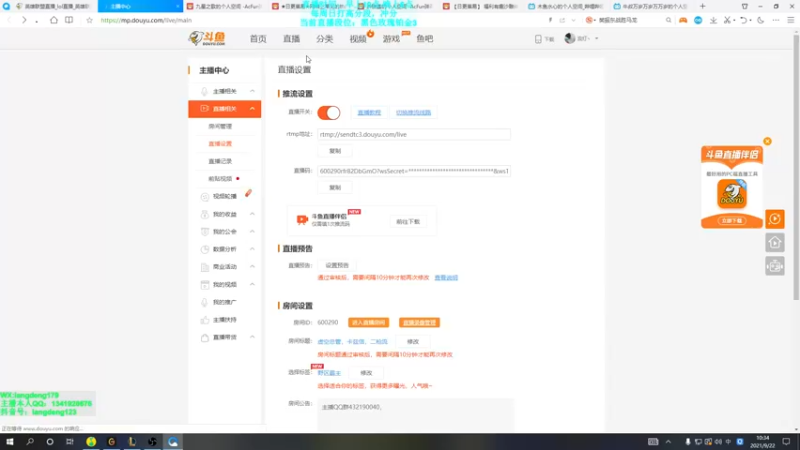This screenshot has width=800, height=450.
Task: Open new browser tab with plus
Action: [703, 6]
